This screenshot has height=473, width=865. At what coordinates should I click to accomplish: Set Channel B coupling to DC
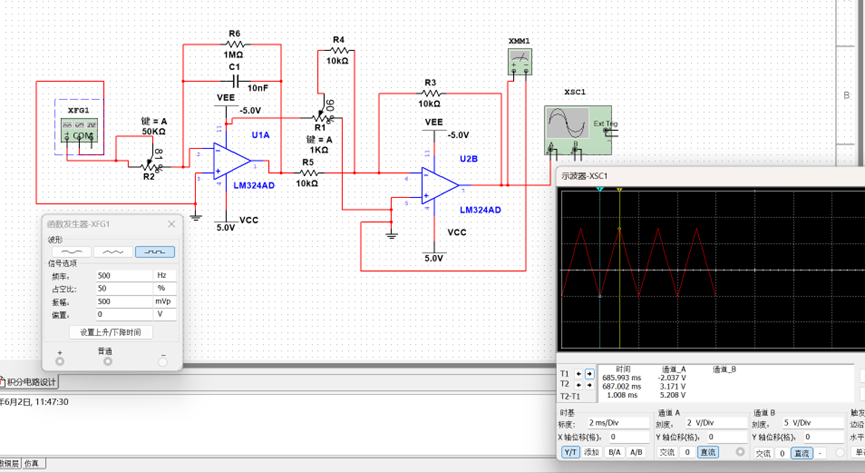[x=802, y=453]
